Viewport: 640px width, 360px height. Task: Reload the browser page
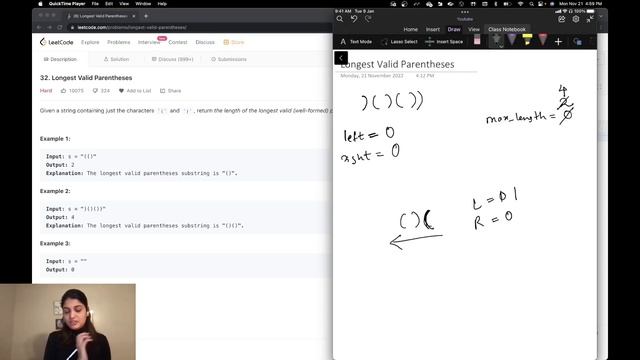pos(60,27)
